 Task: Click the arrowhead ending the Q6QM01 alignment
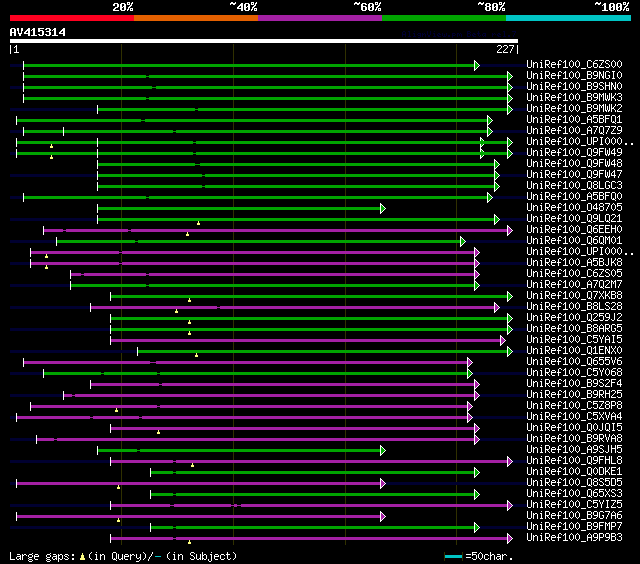(463, 242)
